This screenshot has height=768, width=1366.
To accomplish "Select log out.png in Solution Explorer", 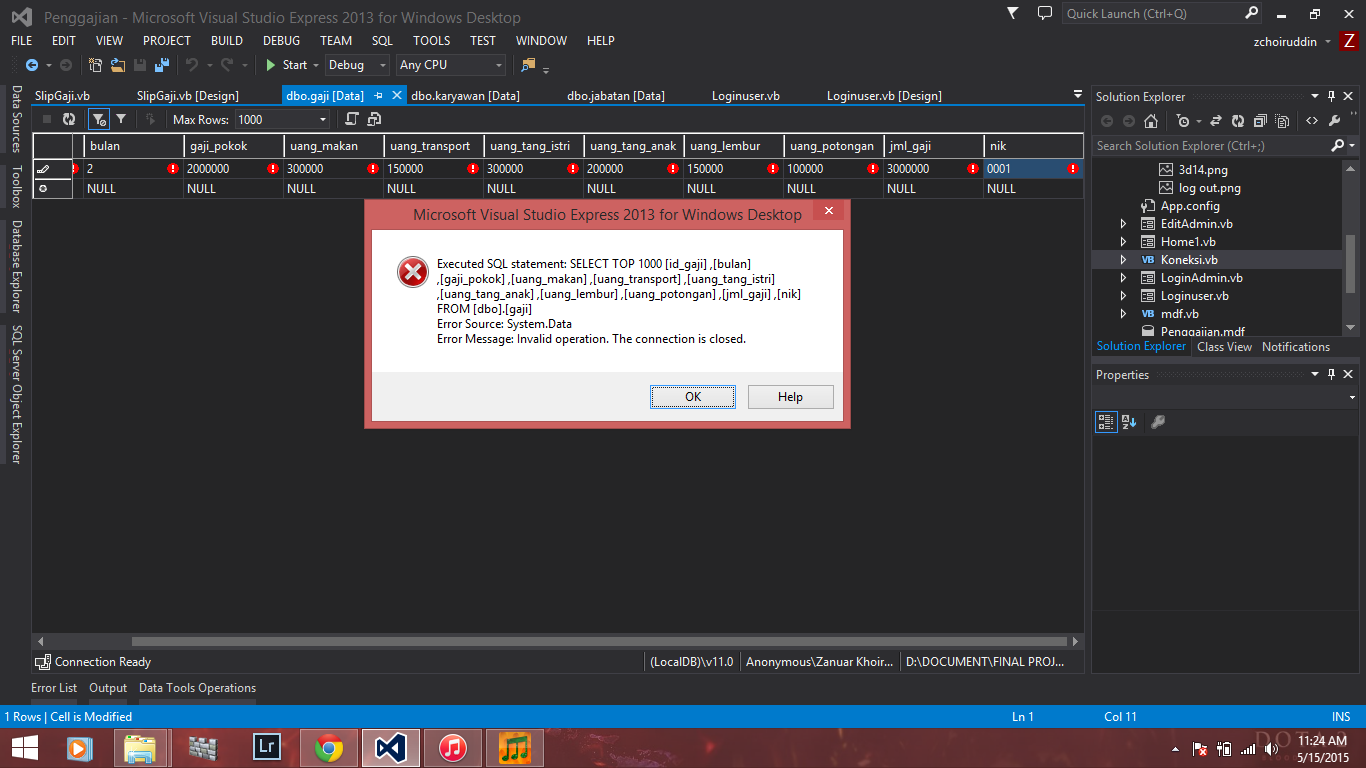I will [1211, 188].
